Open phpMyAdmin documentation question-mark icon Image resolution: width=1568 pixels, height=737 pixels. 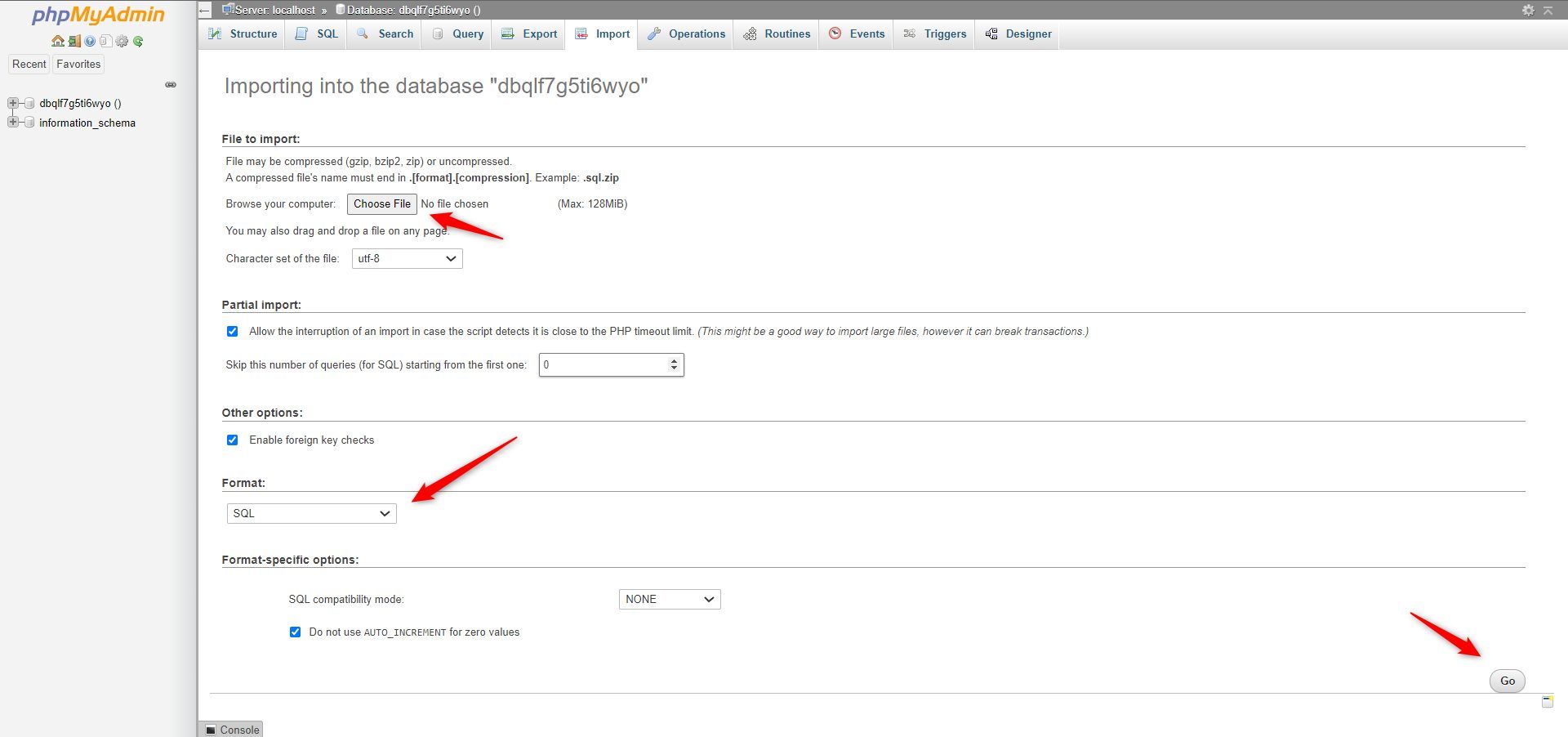click(x=90, y=41)
